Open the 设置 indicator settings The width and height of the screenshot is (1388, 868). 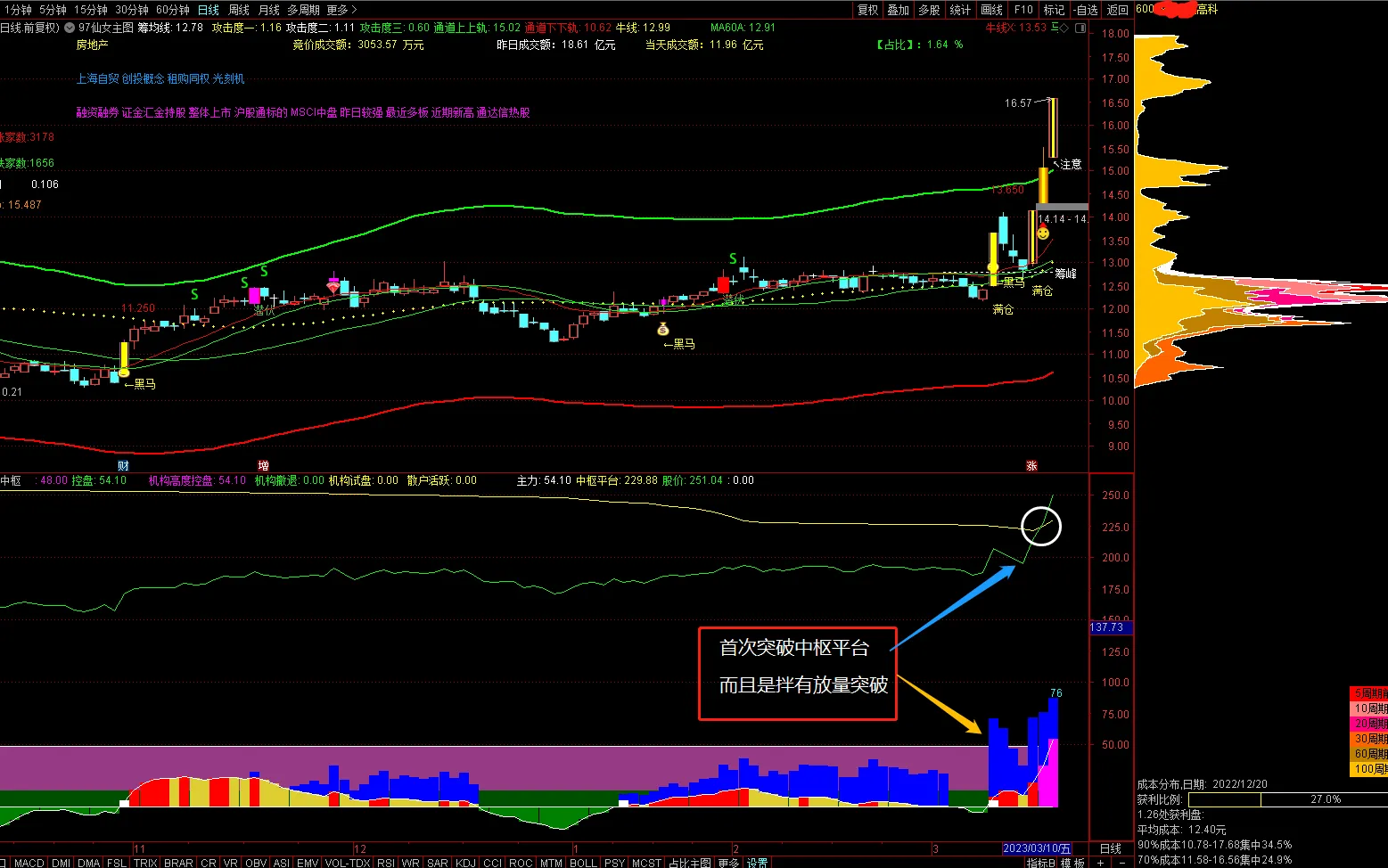(x=758, y=863)
